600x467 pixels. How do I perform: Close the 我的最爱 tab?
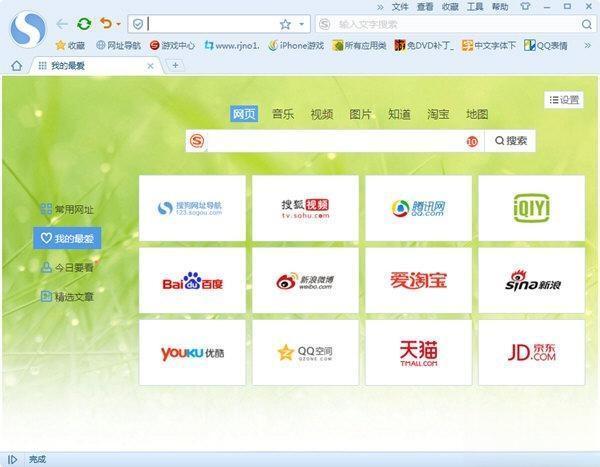[x=150, y=66]
